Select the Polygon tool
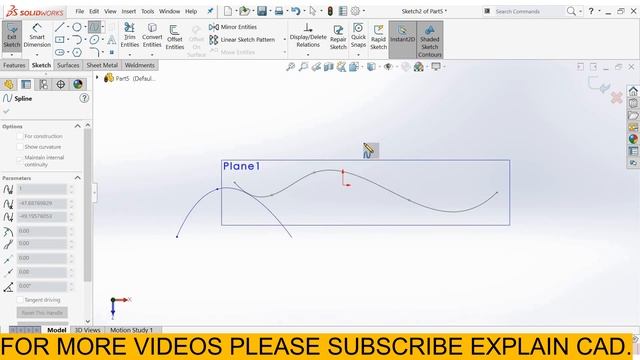 tap(77, 52)
